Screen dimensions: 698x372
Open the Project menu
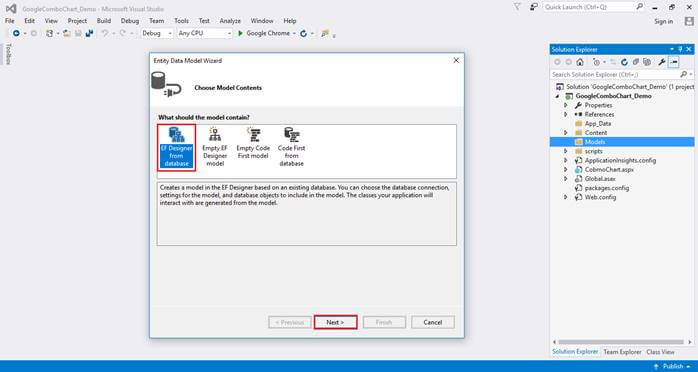pos(77,21)
